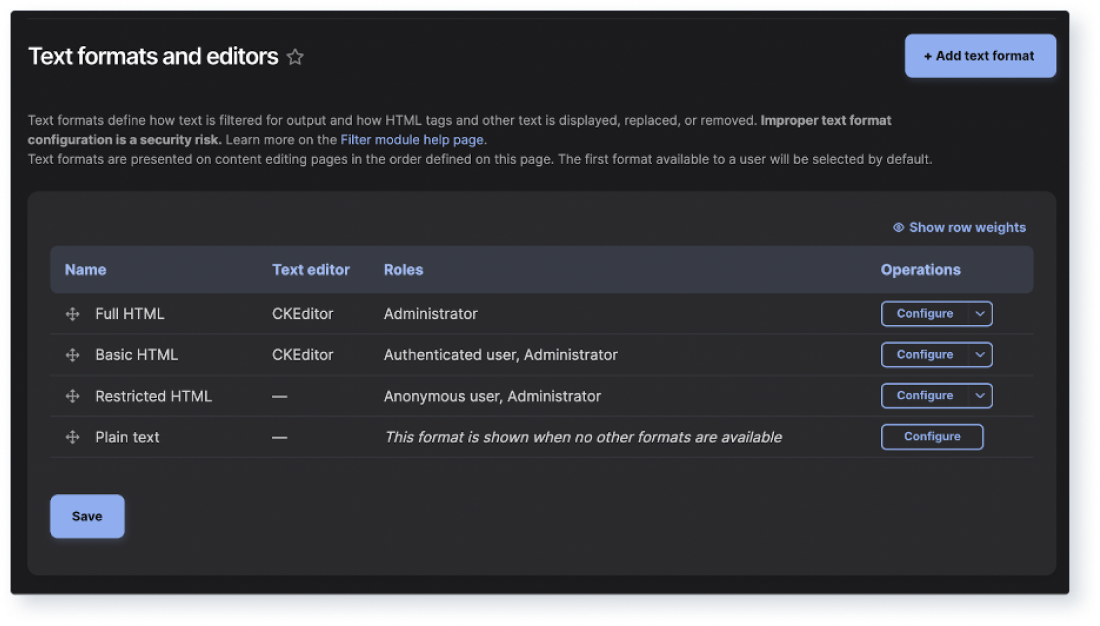1100x626 pixels.
Task: Select the Restricted HTML row label
Action: pos(153,395)
